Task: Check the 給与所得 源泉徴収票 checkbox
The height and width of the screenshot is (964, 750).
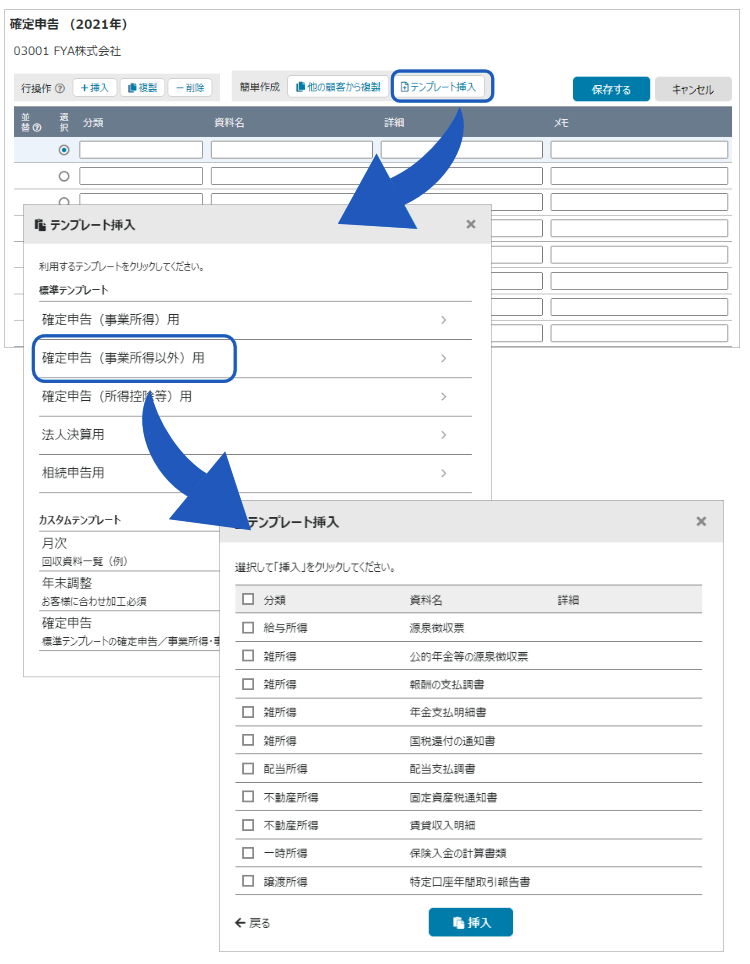Action: tap(248, 628)
